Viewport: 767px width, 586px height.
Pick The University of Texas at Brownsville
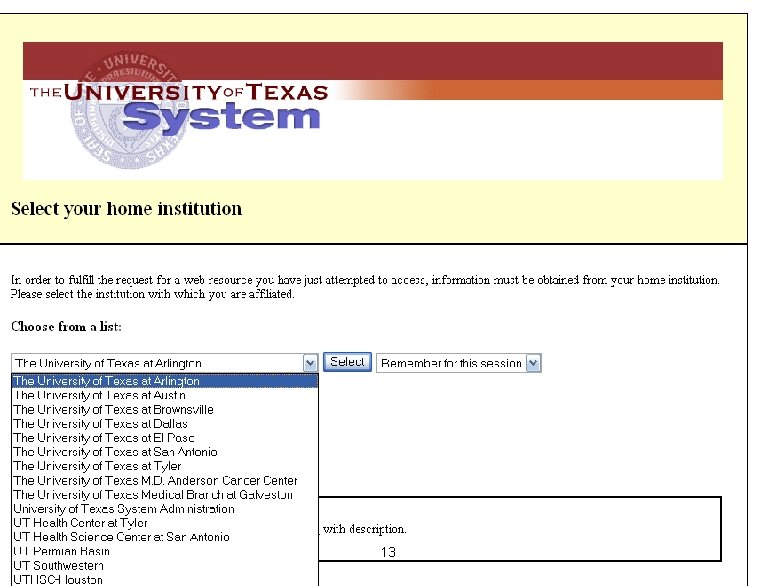165,409
